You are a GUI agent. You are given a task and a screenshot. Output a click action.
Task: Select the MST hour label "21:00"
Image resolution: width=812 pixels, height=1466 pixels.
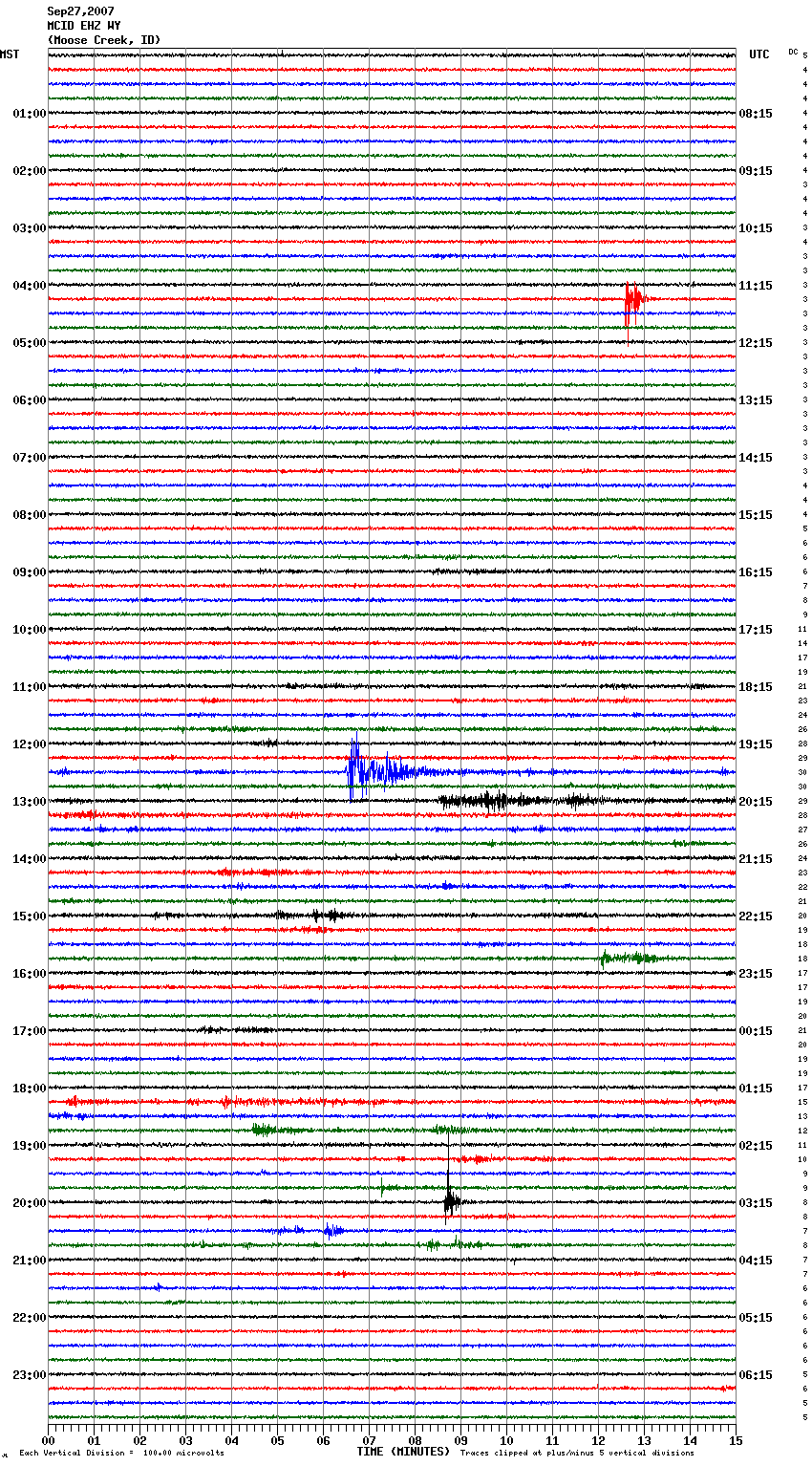click(30, 1261)
